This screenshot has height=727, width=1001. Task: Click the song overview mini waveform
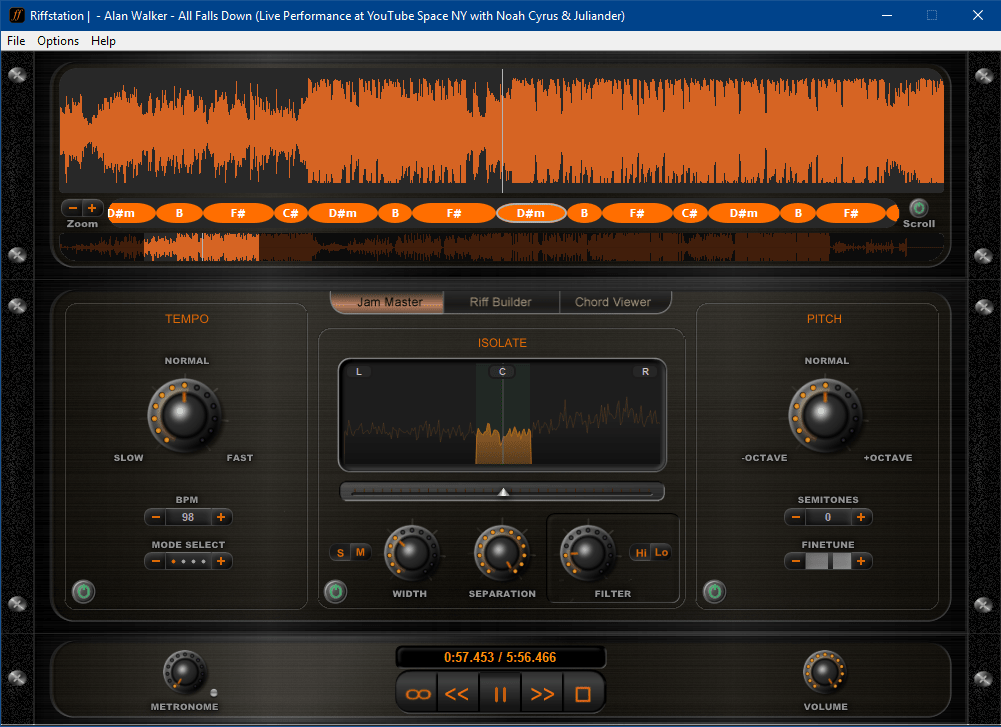pos(501,247)
